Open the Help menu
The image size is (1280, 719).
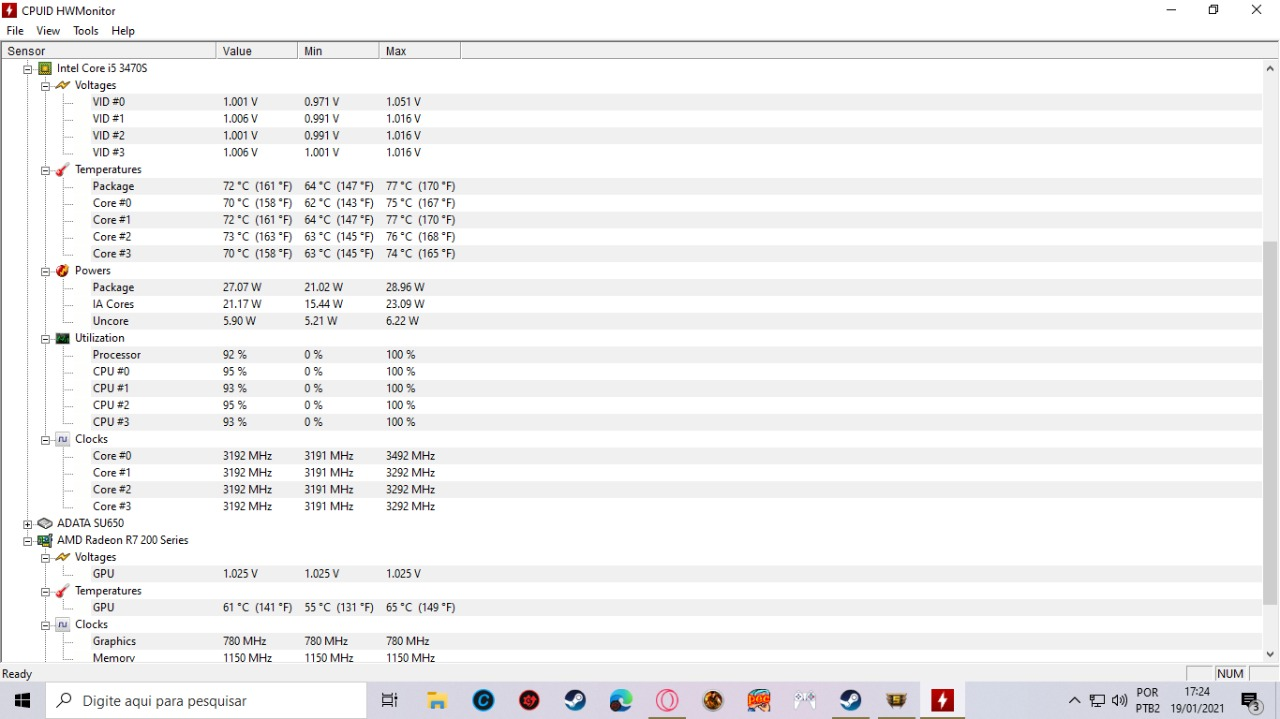click(123, 31)
